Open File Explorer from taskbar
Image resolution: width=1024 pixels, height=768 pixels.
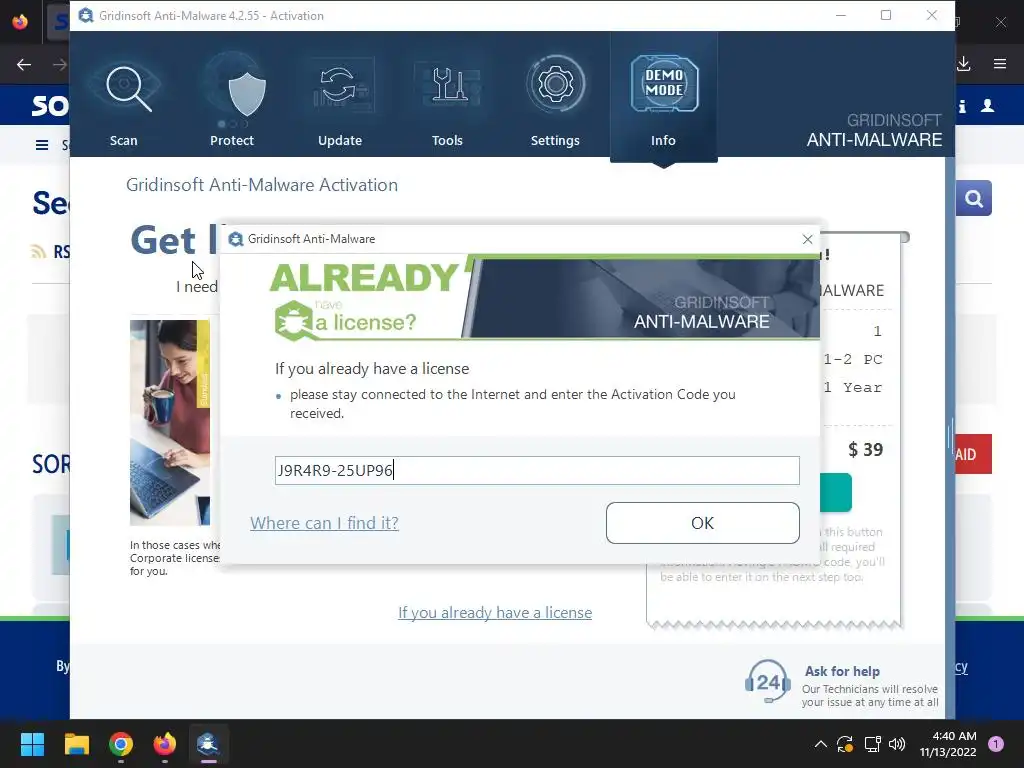[76, 744]
